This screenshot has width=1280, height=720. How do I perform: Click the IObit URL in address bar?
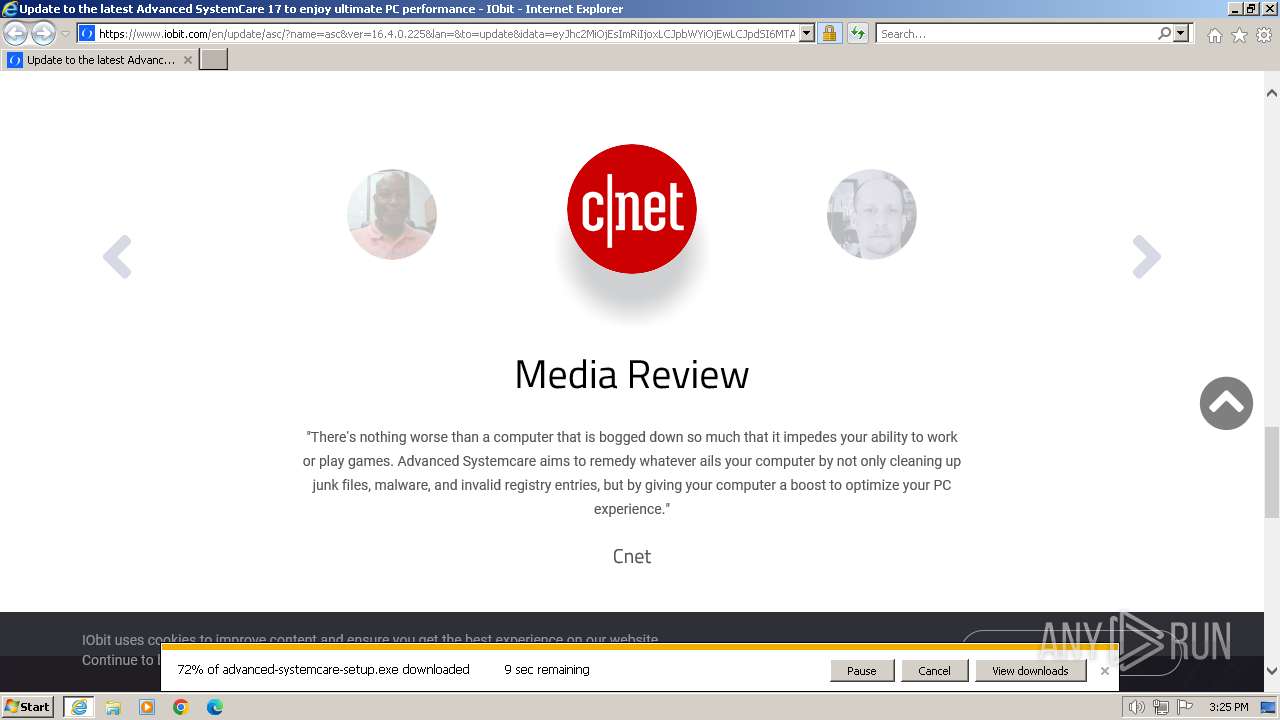click(447, 34)
